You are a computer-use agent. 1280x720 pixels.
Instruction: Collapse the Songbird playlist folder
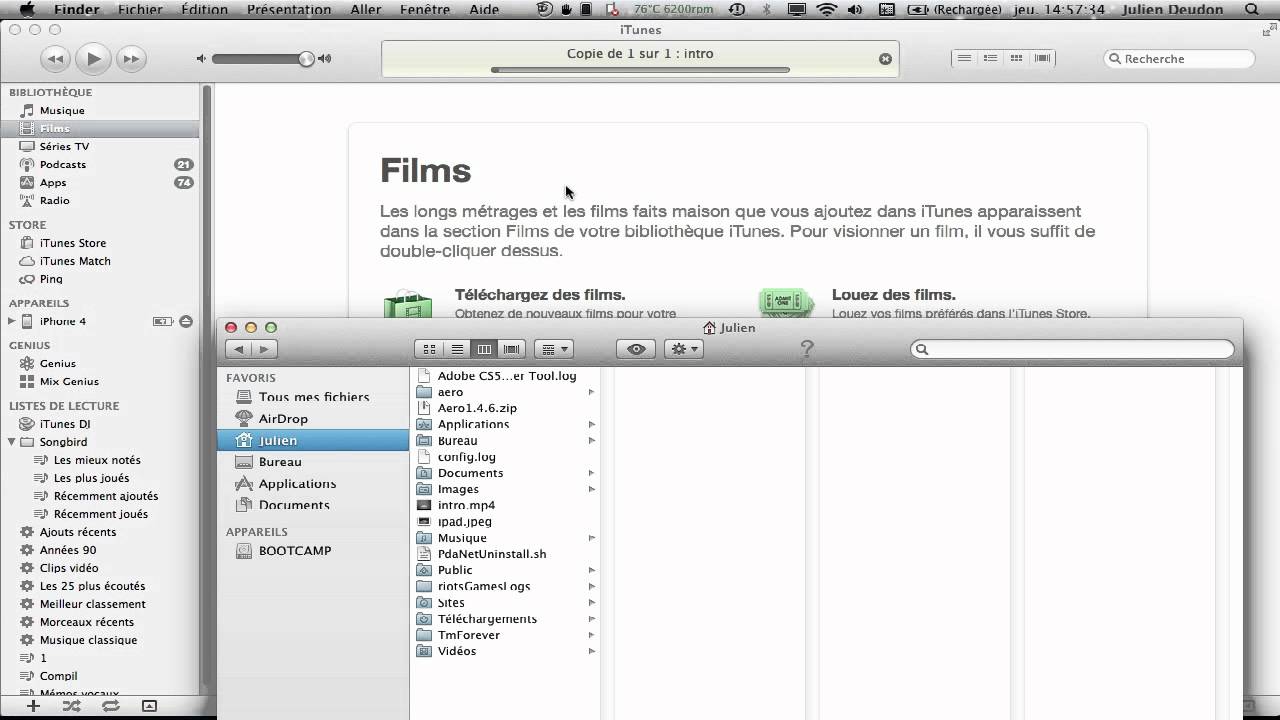tap(12, 442)
